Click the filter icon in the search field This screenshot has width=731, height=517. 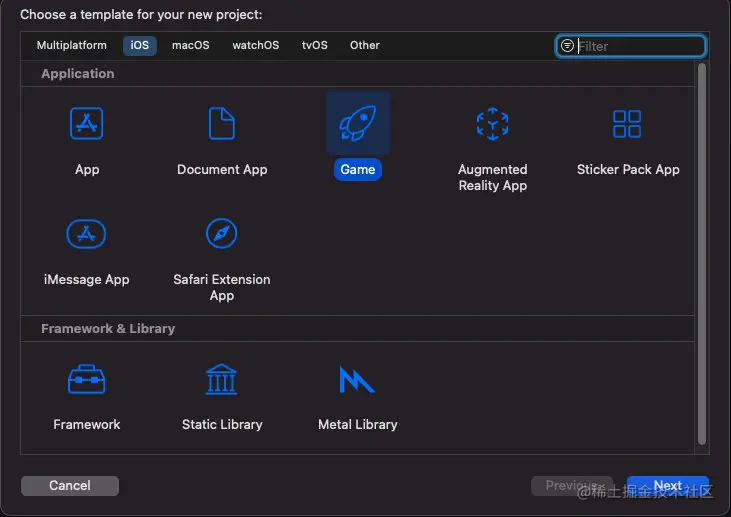coord(567,46)
